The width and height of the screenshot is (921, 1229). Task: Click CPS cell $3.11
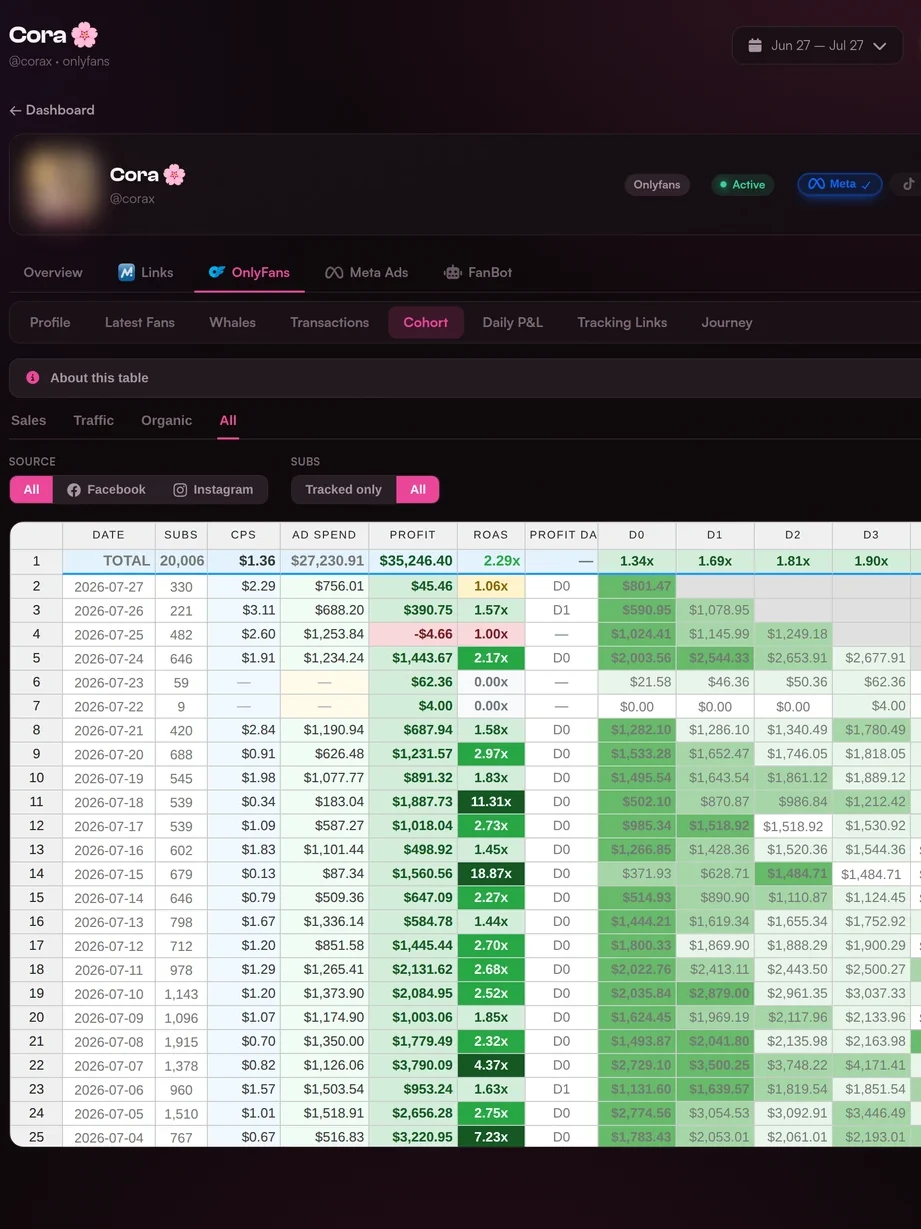tap(244, 610)
